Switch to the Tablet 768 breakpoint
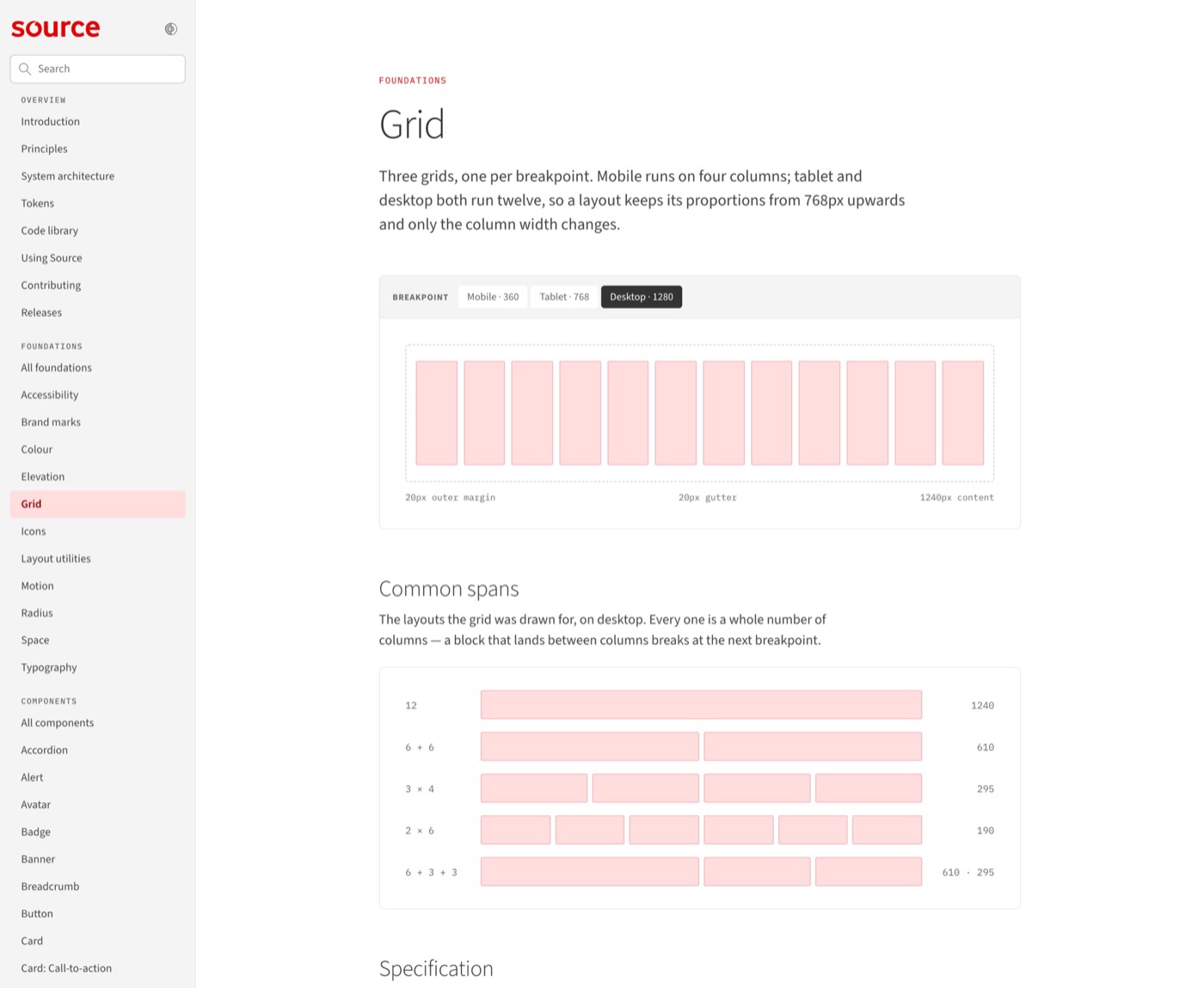Screen dimensions: 1204x988 click(x=564, y=297)
